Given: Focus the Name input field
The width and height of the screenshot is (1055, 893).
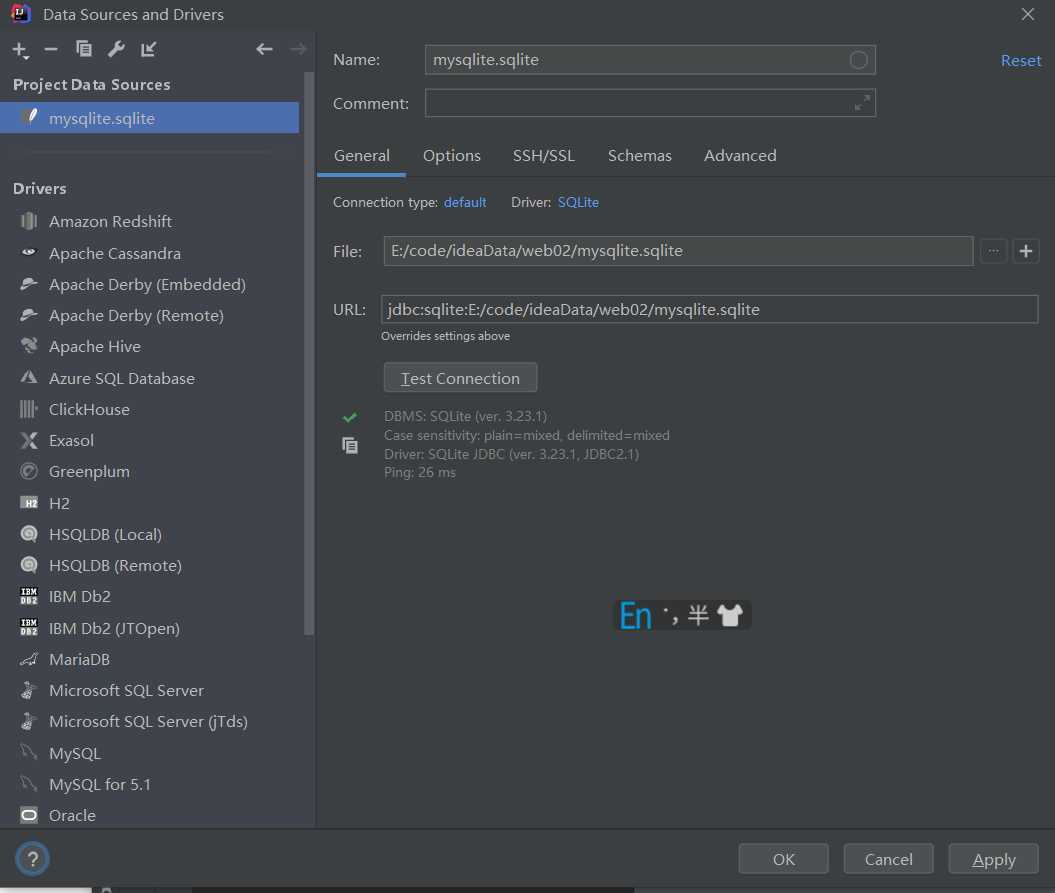Looking at the screenshot, I should tap(650, 60).
